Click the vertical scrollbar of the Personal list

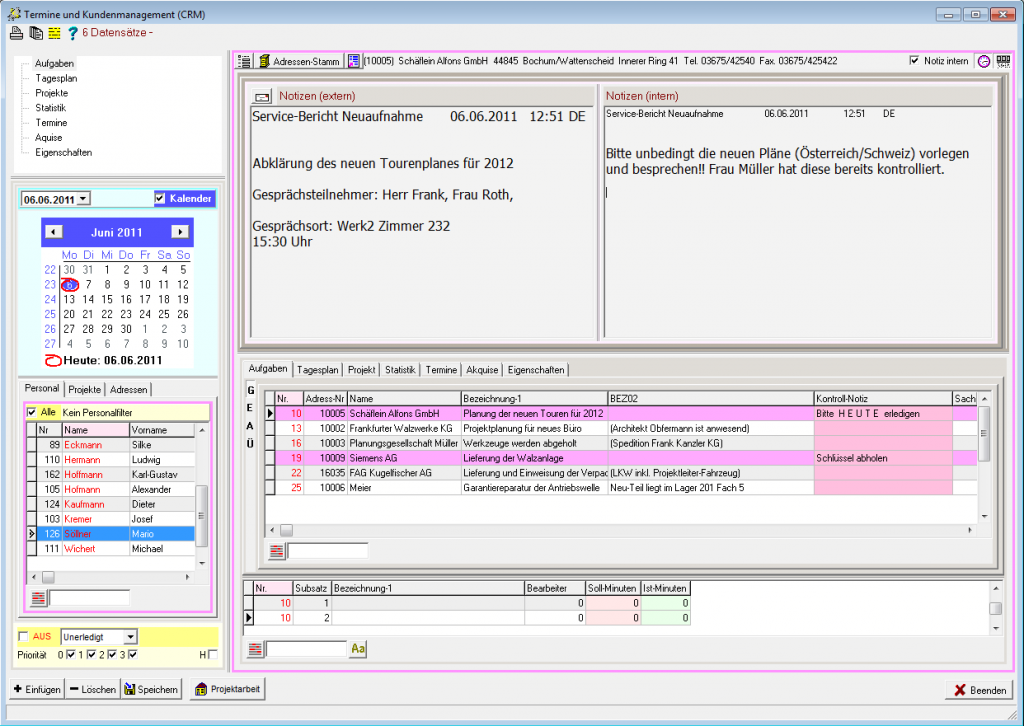point(202,496)
